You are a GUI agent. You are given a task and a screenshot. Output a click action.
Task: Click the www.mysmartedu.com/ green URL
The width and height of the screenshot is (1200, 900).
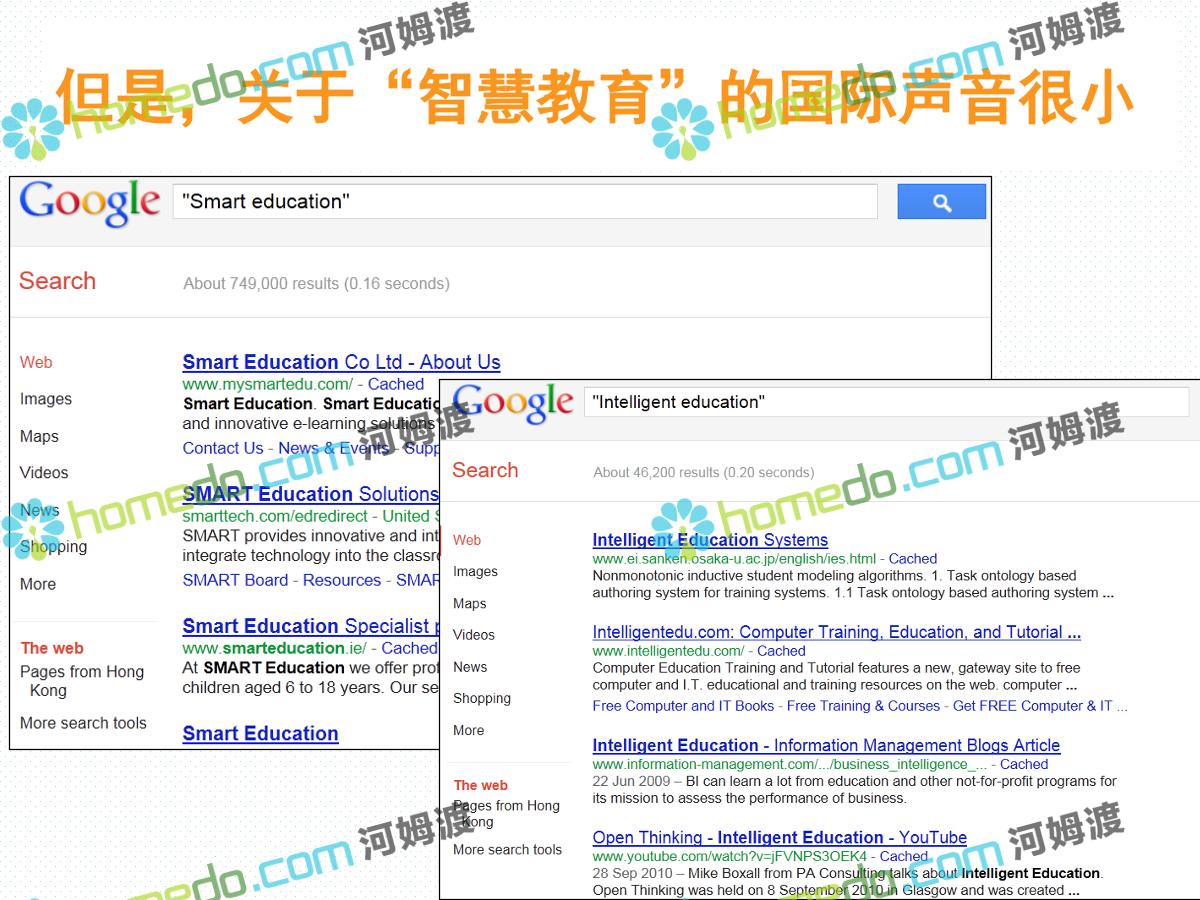click(267, 384)
